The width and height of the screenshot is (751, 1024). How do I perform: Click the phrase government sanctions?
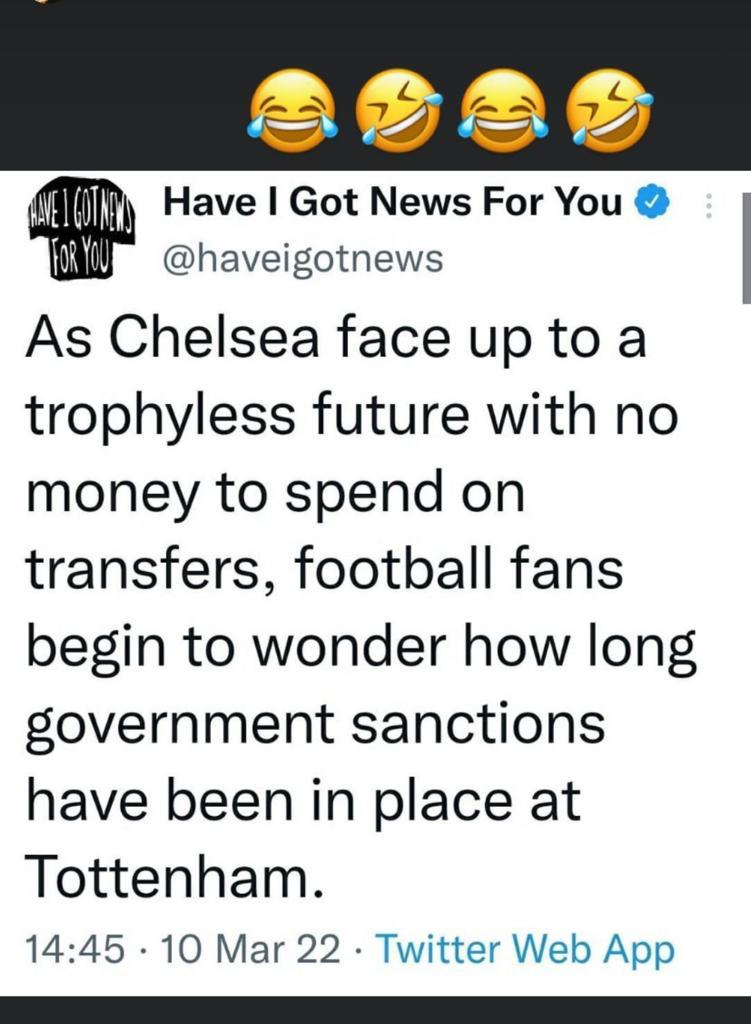coord(315,726)
